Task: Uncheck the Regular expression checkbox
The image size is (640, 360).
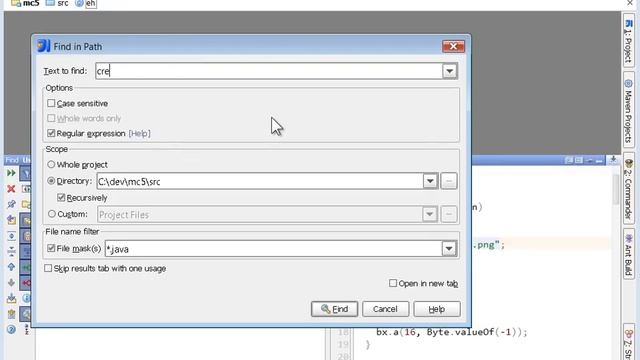Action: tap(51, 133)
